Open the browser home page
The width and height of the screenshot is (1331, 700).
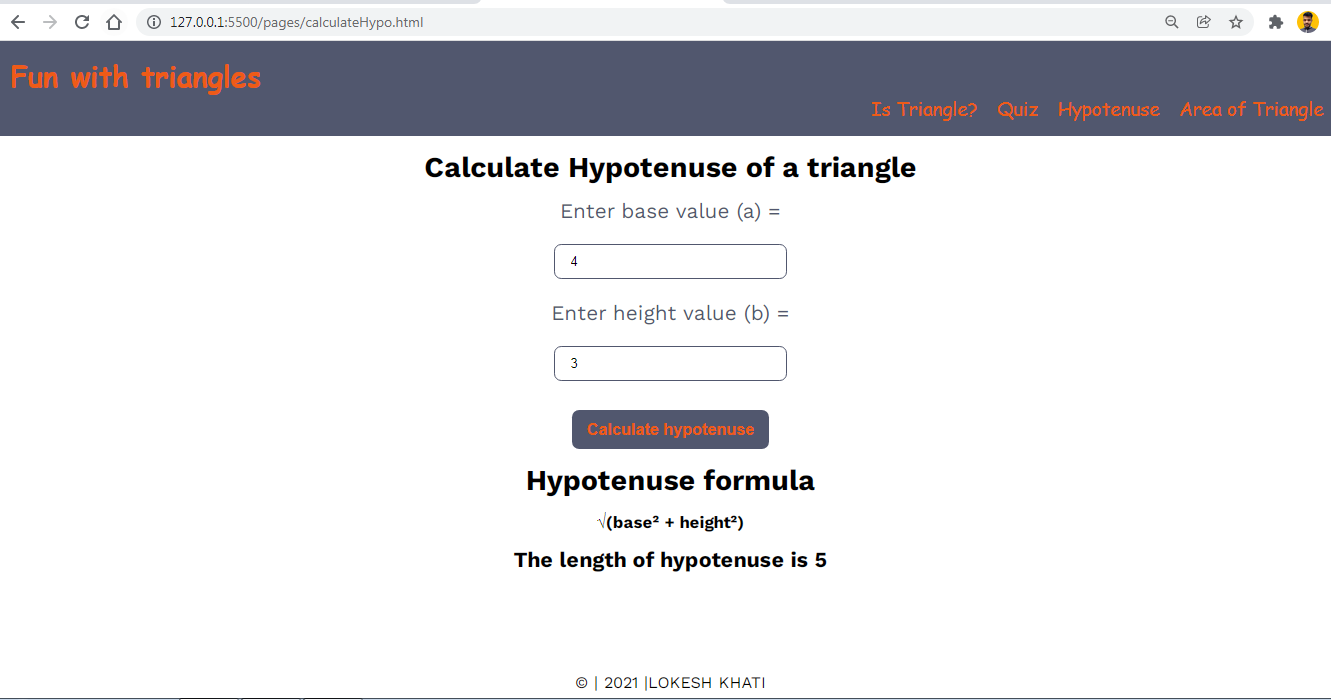(x=114, y=22)
